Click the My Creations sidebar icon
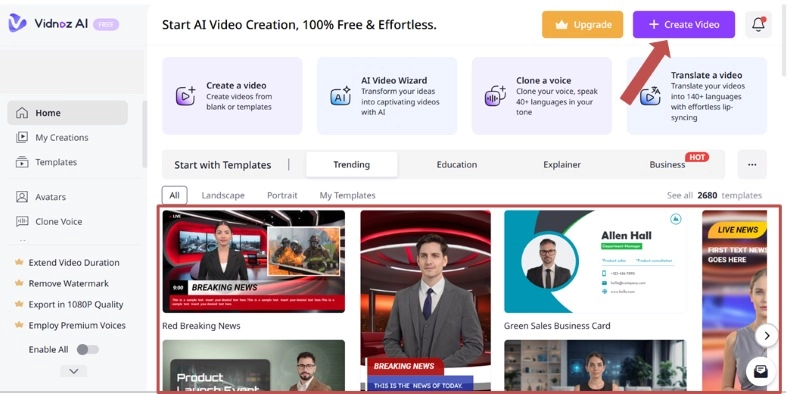800x394 pixels. (x=22, y=137)
